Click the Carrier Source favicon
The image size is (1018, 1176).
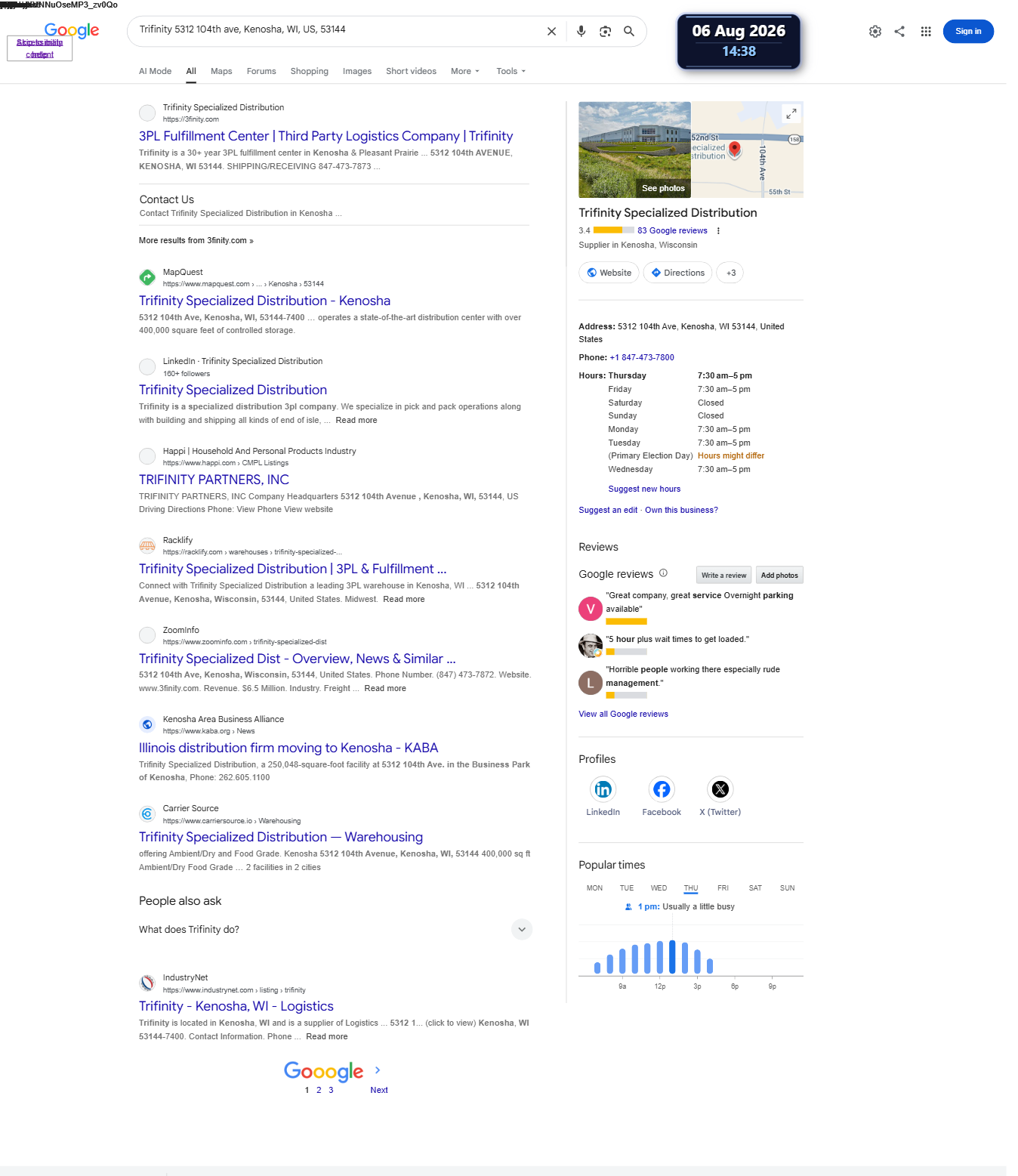click(147, 814)
